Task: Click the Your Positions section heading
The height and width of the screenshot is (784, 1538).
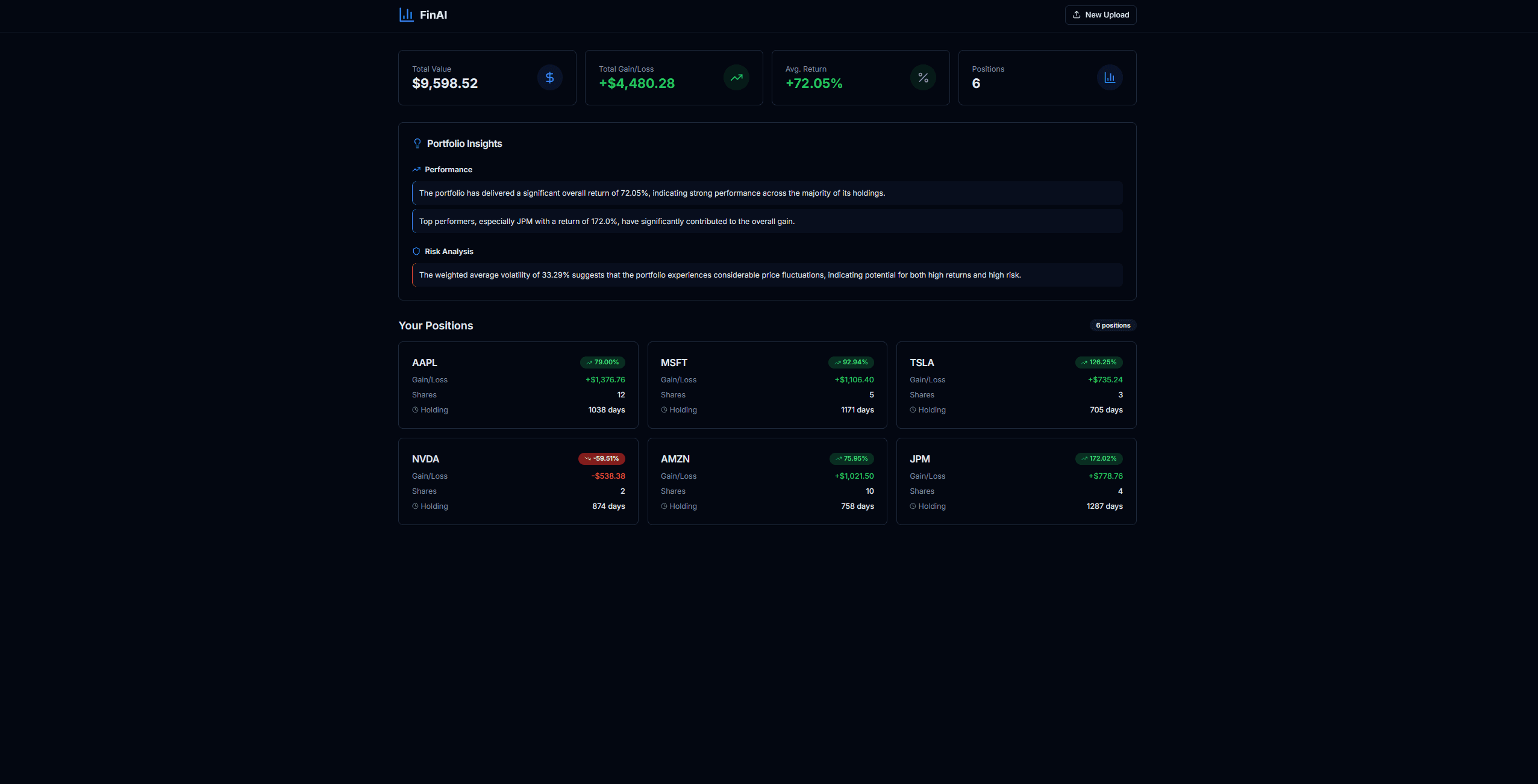Action: tap(436, 325)
